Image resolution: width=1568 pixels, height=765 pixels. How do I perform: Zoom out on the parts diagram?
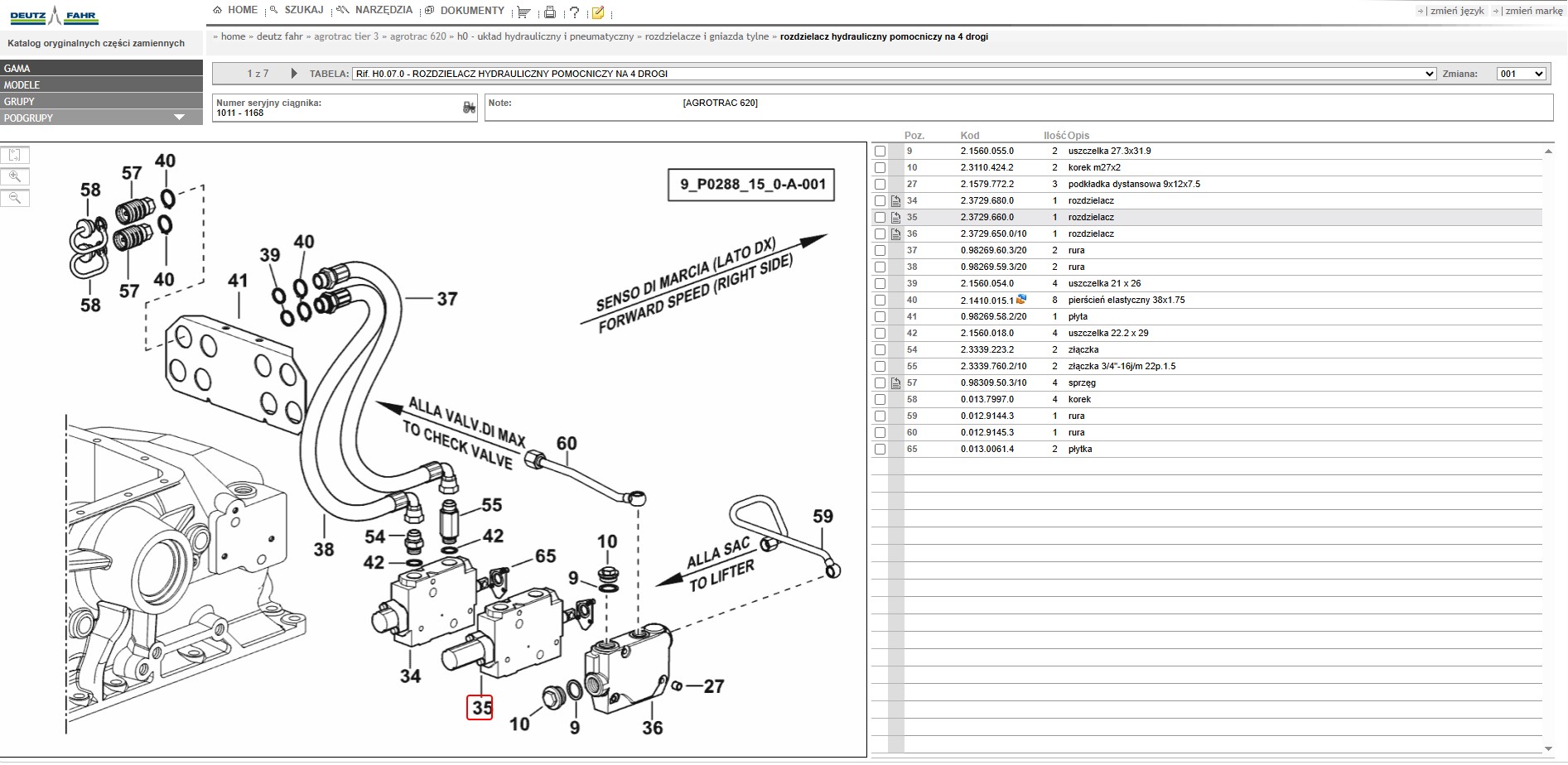pos(15,198)
